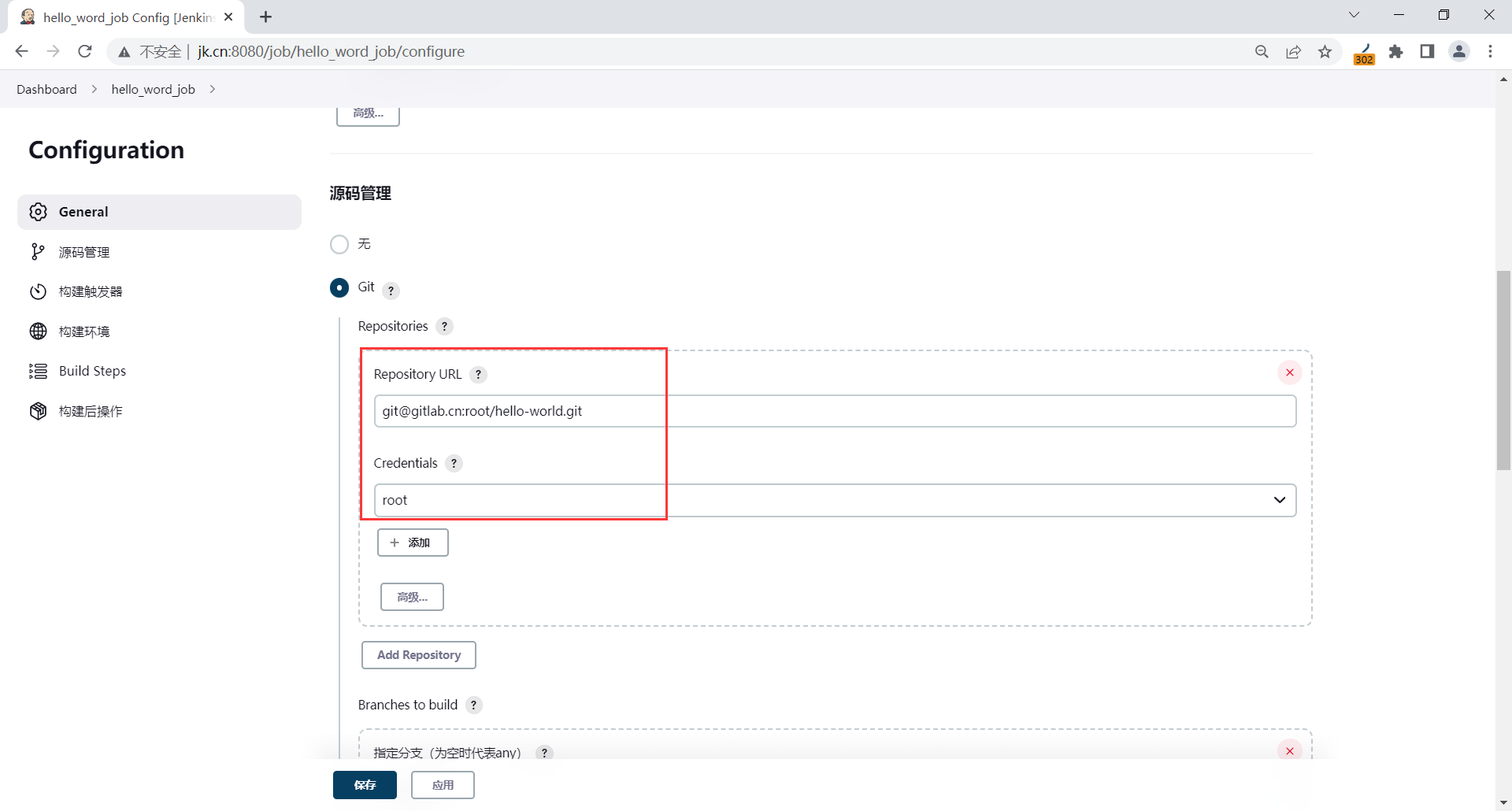The height and width of the screenshot is (811, 1512).
Task: Click the 构建后操作 cube icon
Action: coord(38,411)
